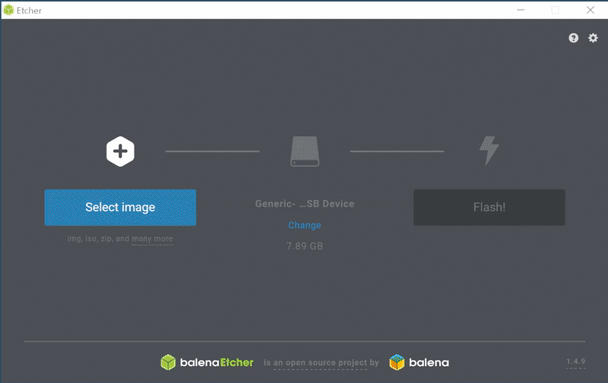Open the 'many more' supported formats link

point(152,239)
